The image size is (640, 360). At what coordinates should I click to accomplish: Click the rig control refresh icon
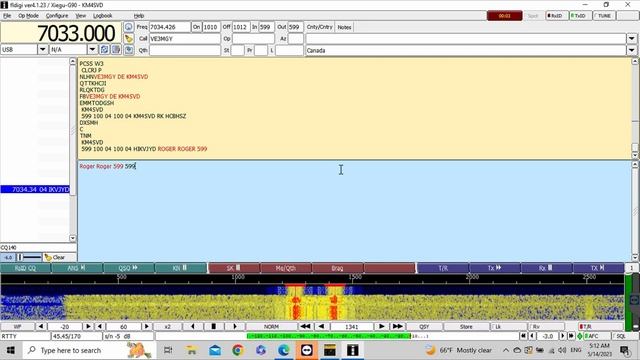pyautogui.click(x=104, y=49)
